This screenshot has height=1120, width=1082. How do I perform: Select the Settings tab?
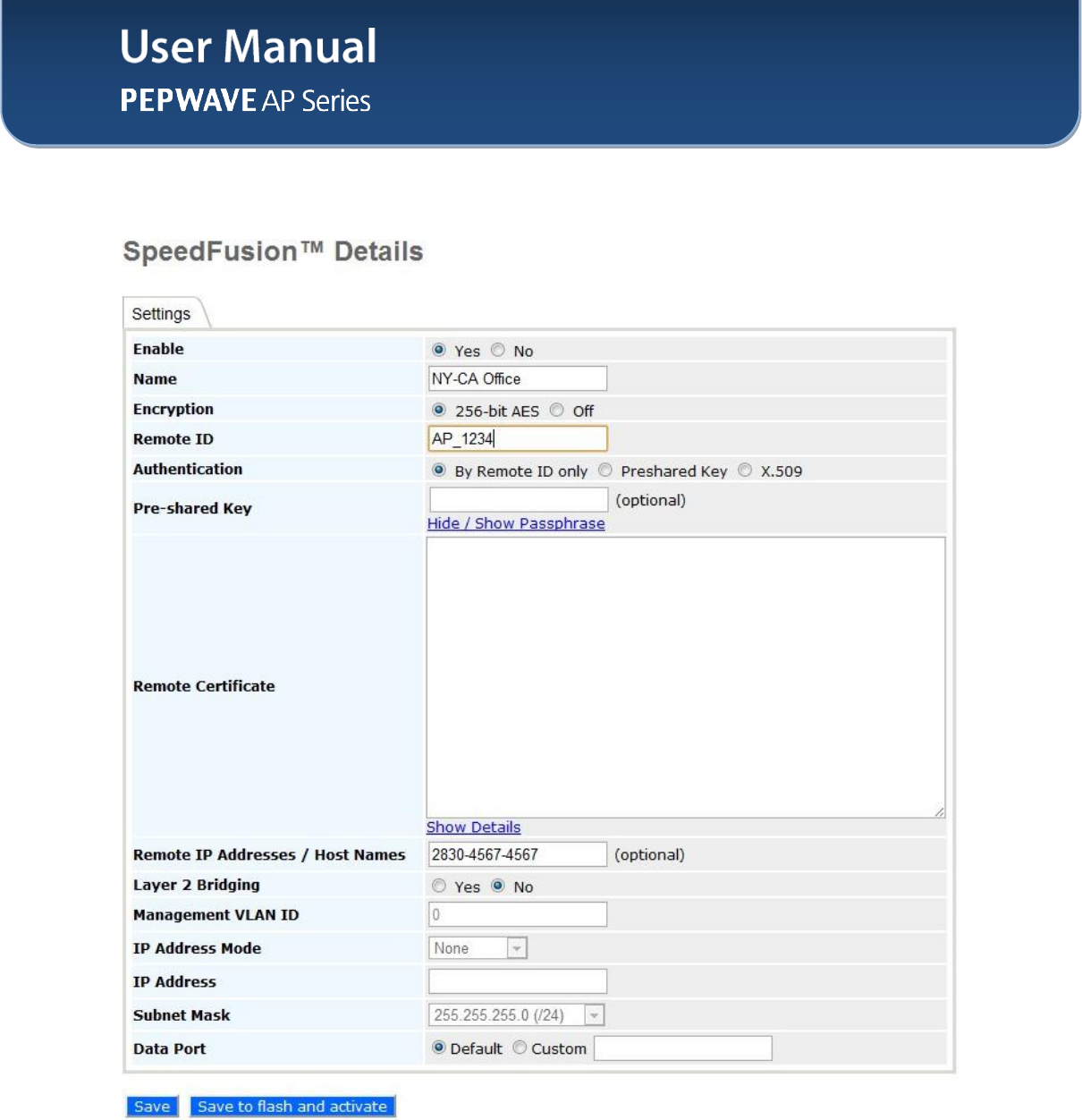pos(161,314)
